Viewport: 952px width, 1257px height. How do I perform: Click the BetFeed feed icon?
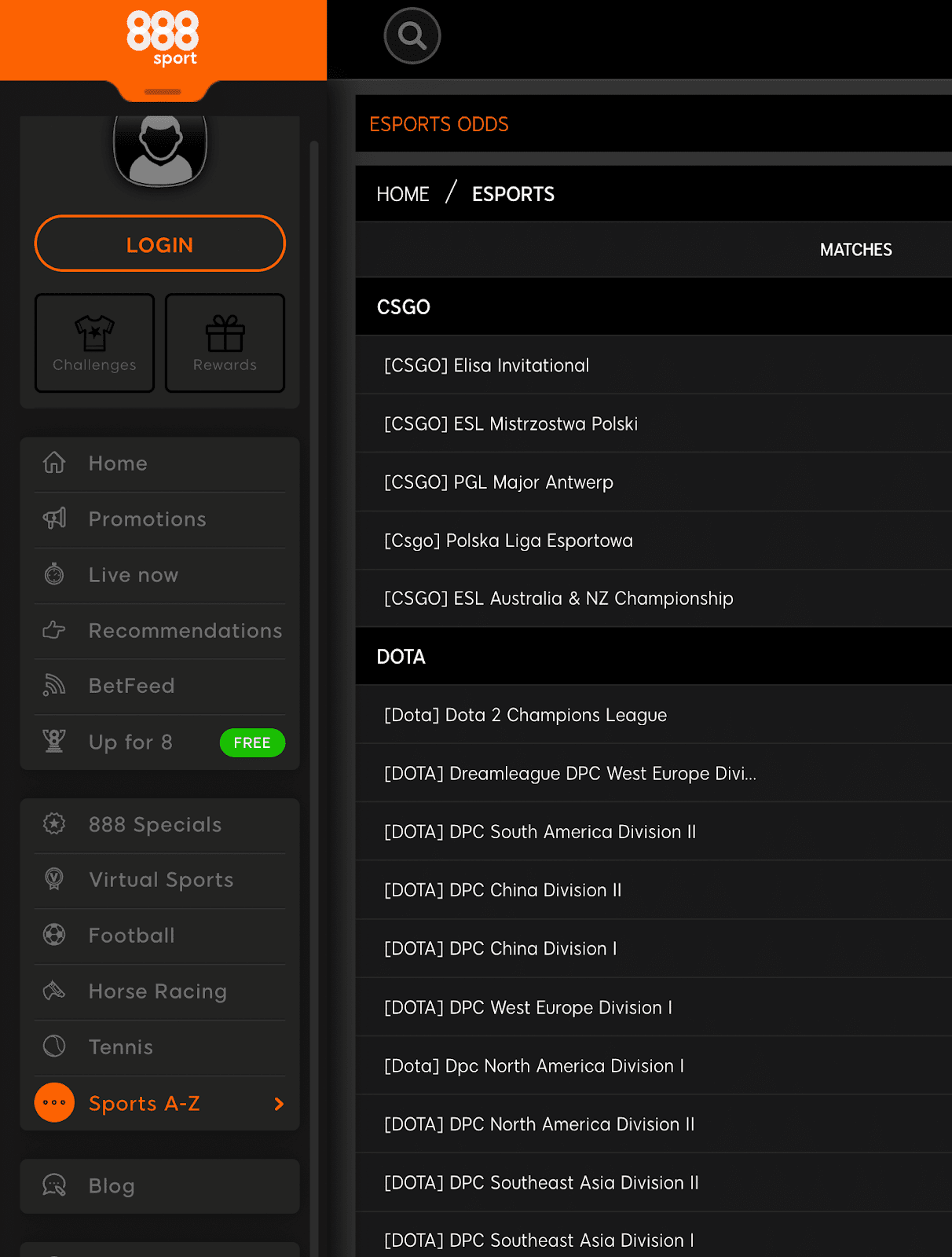[54, 685]
